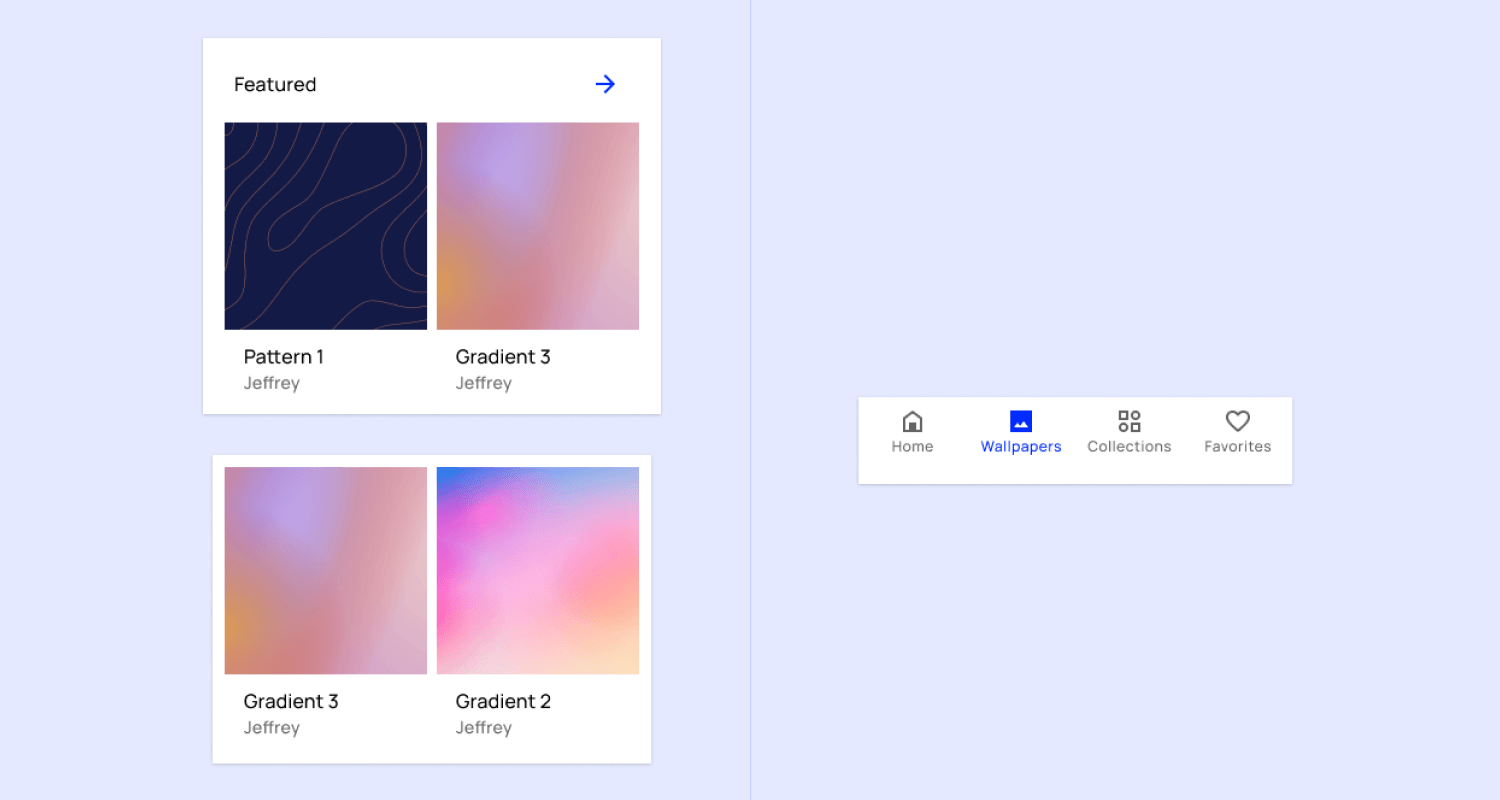The height and width of the screenshot is (800, 1500).
Task: Switch to the Wallpapers tab label
Action: (x=1021, y=447)
